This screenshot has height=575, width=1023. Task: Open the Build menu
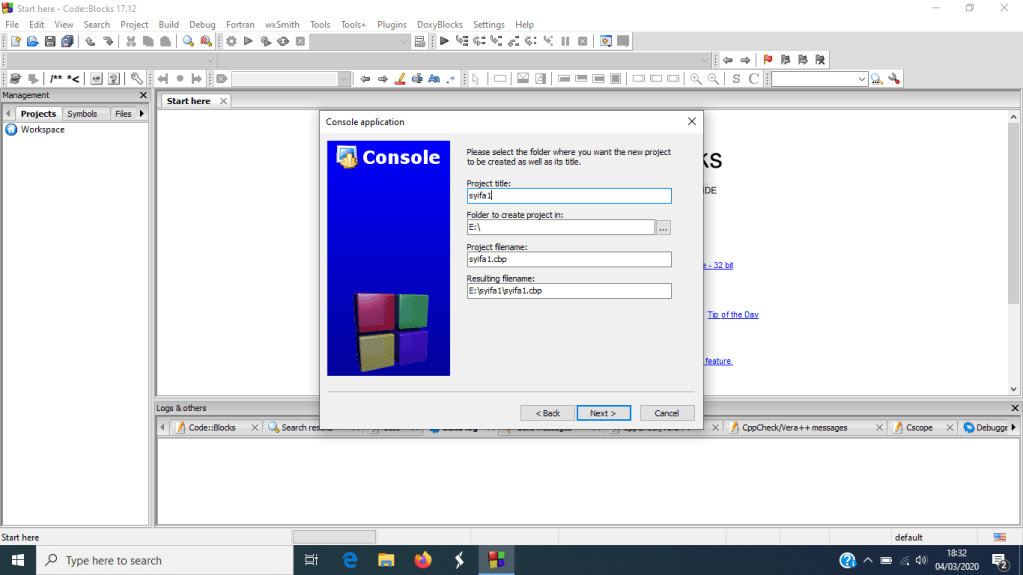tap(169, 24)
